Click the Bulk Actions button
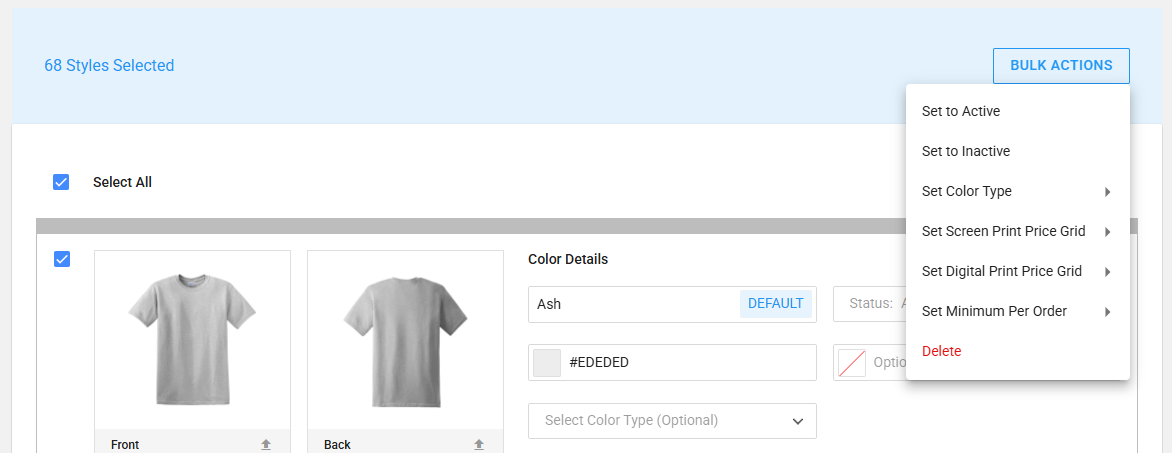The width and height of the screenshot is (1172, 453). click(x=1061, y=66)
